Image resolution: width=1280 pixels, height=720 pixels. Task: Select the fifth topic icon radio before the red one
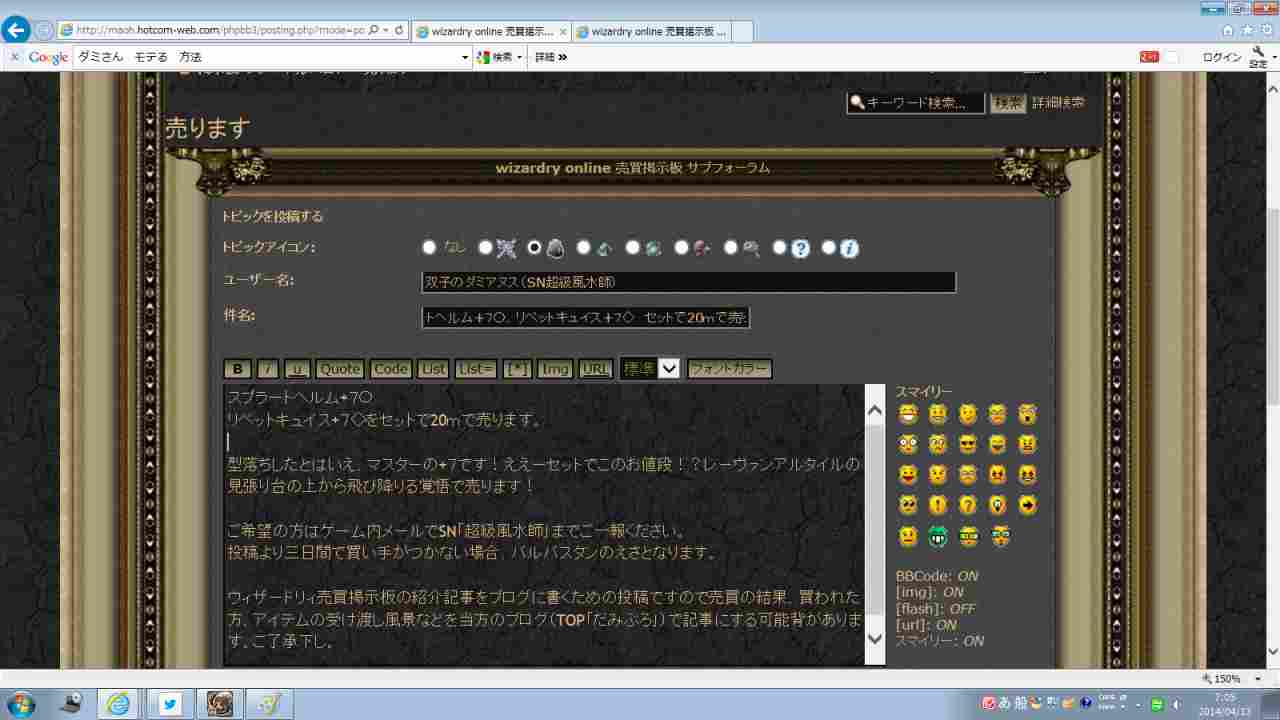tap(632, 247)
